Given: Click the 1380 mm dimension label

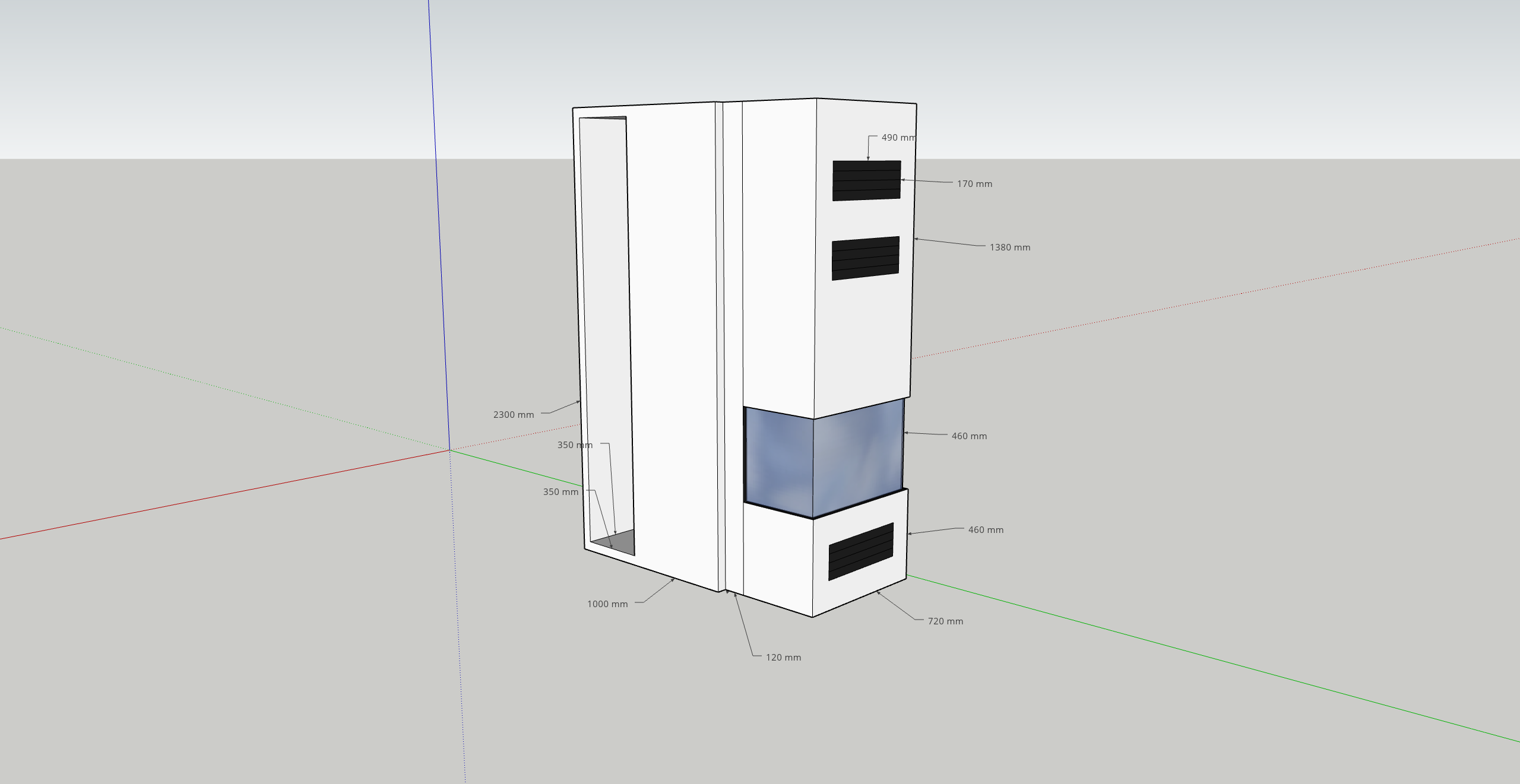Looking at the screenshot, I should coord(1009,247).
